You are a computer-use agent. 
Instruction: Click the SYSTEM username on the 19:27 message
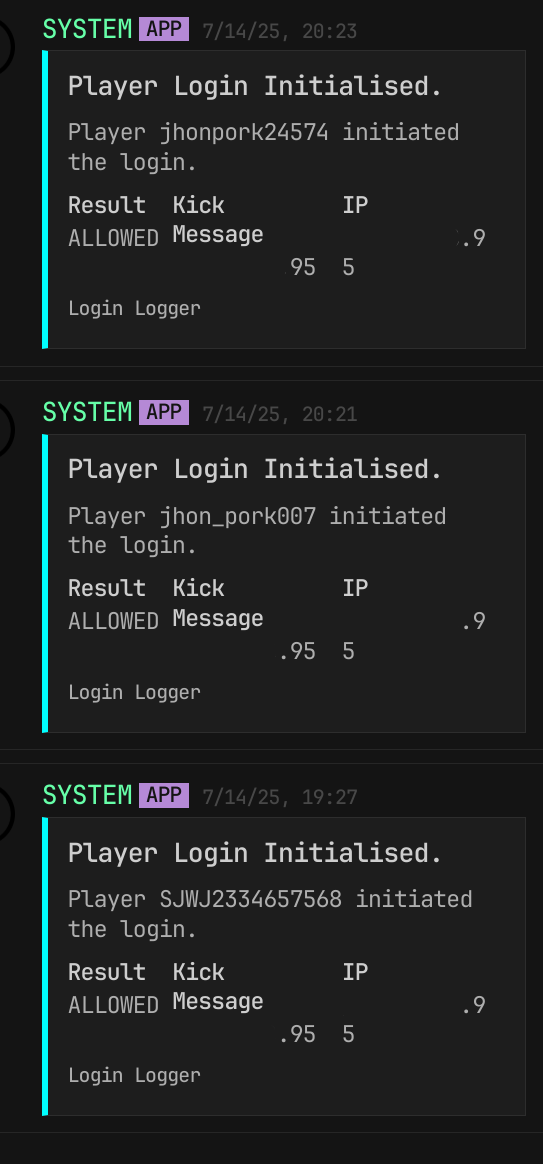pos(87,796)
